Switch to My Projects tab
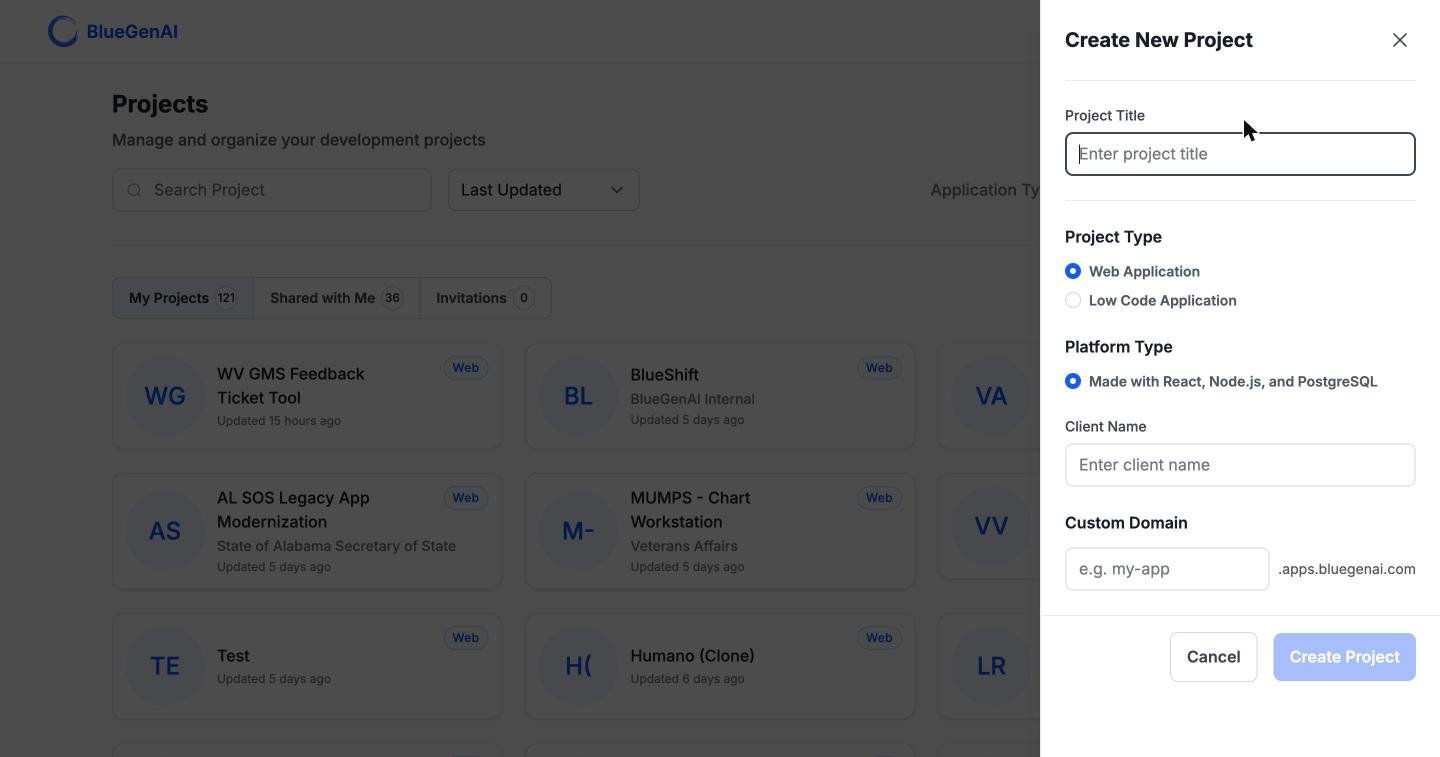 (x=183, y=298)
